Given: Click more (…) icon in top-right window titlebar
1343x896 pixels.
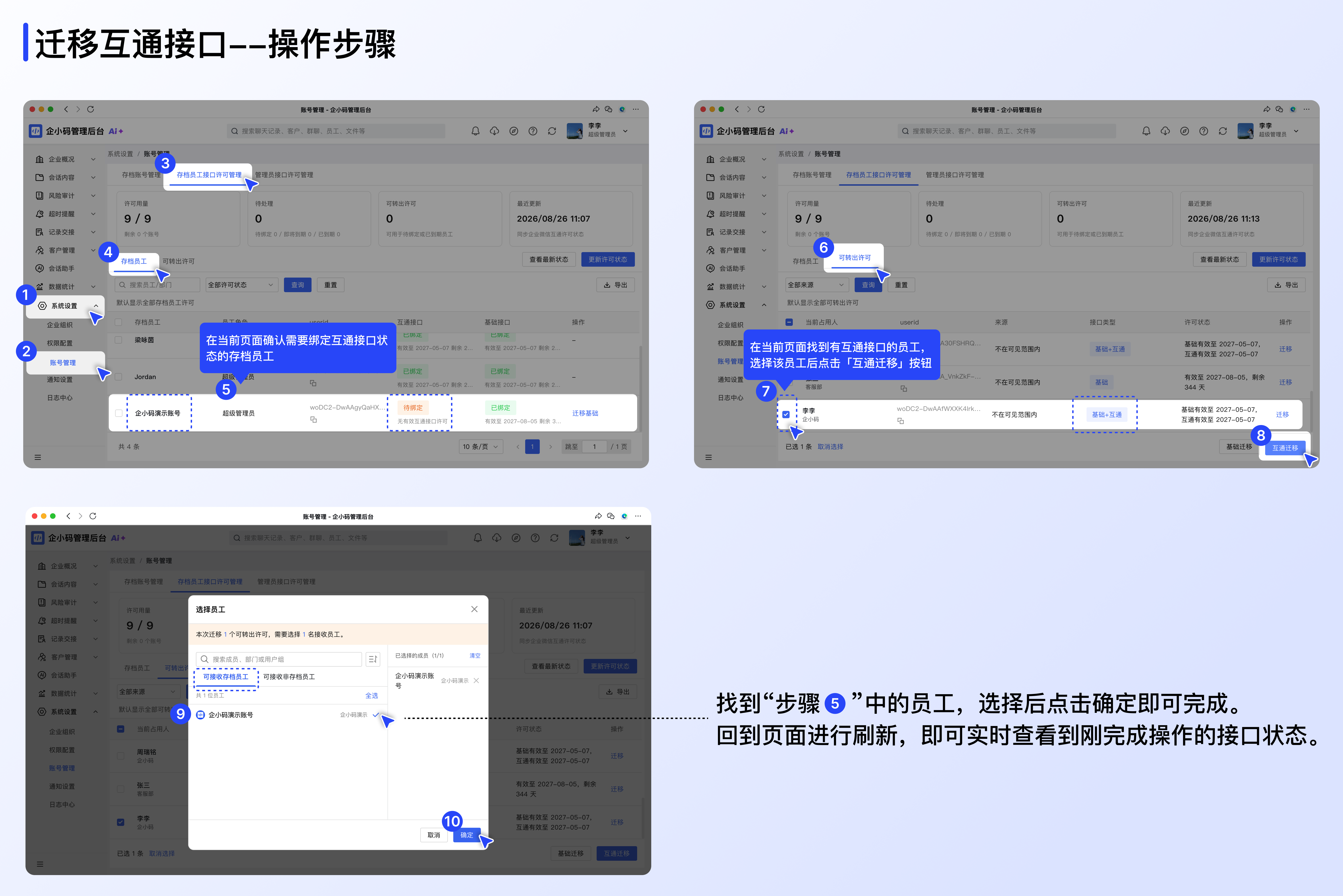Looking at the screenshot, I should (1306, 109).
